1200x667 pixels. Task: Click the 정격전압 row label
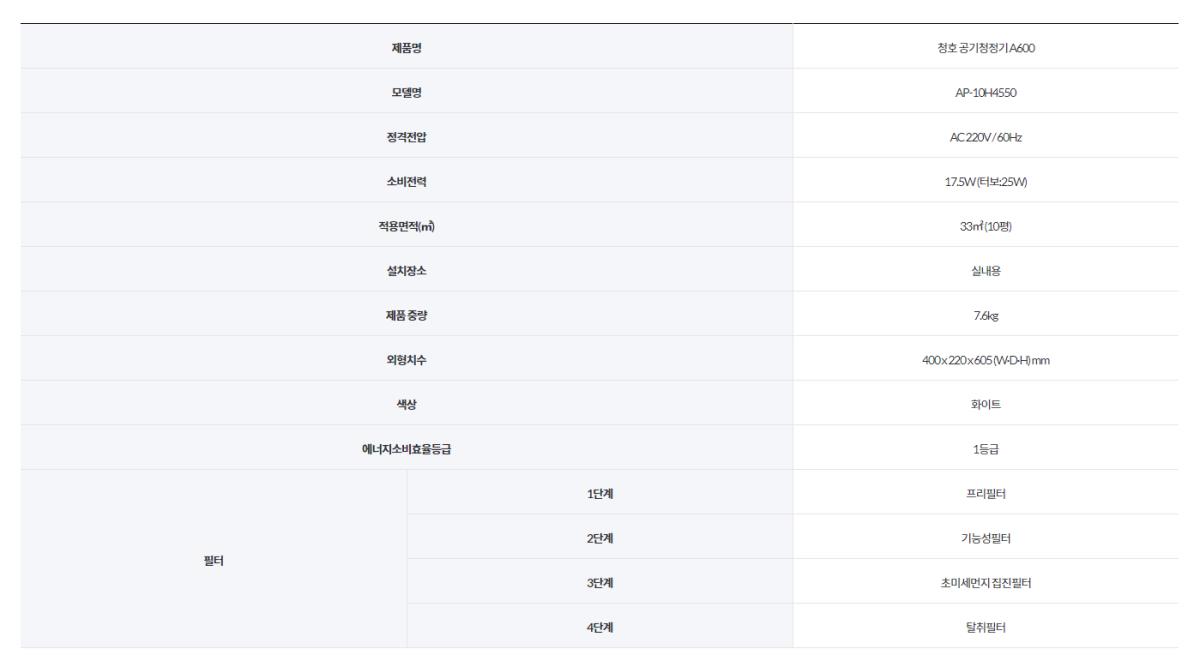tap(406, 136)
